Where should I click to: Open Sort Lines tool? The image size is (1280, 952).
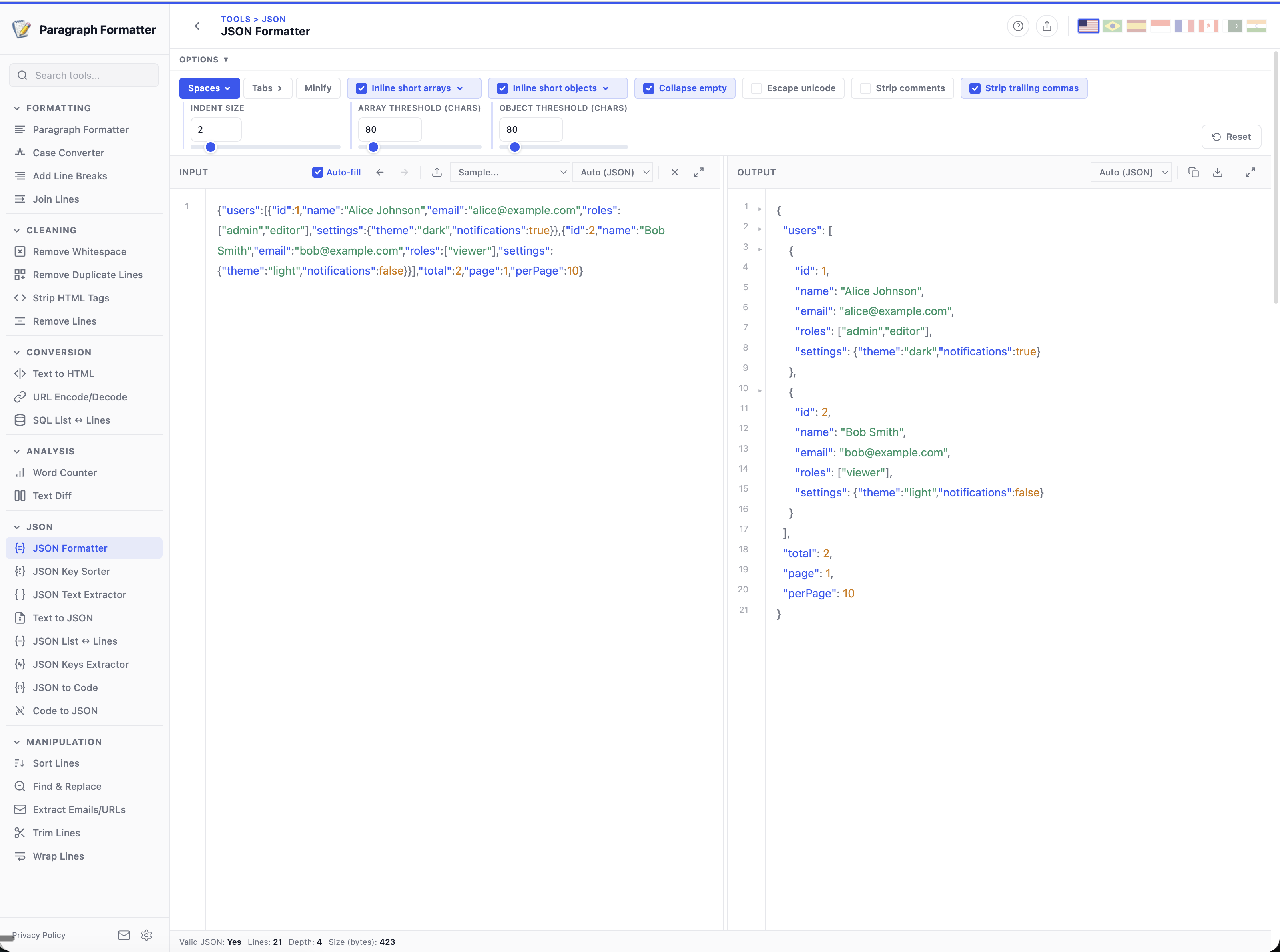point(84,763)
